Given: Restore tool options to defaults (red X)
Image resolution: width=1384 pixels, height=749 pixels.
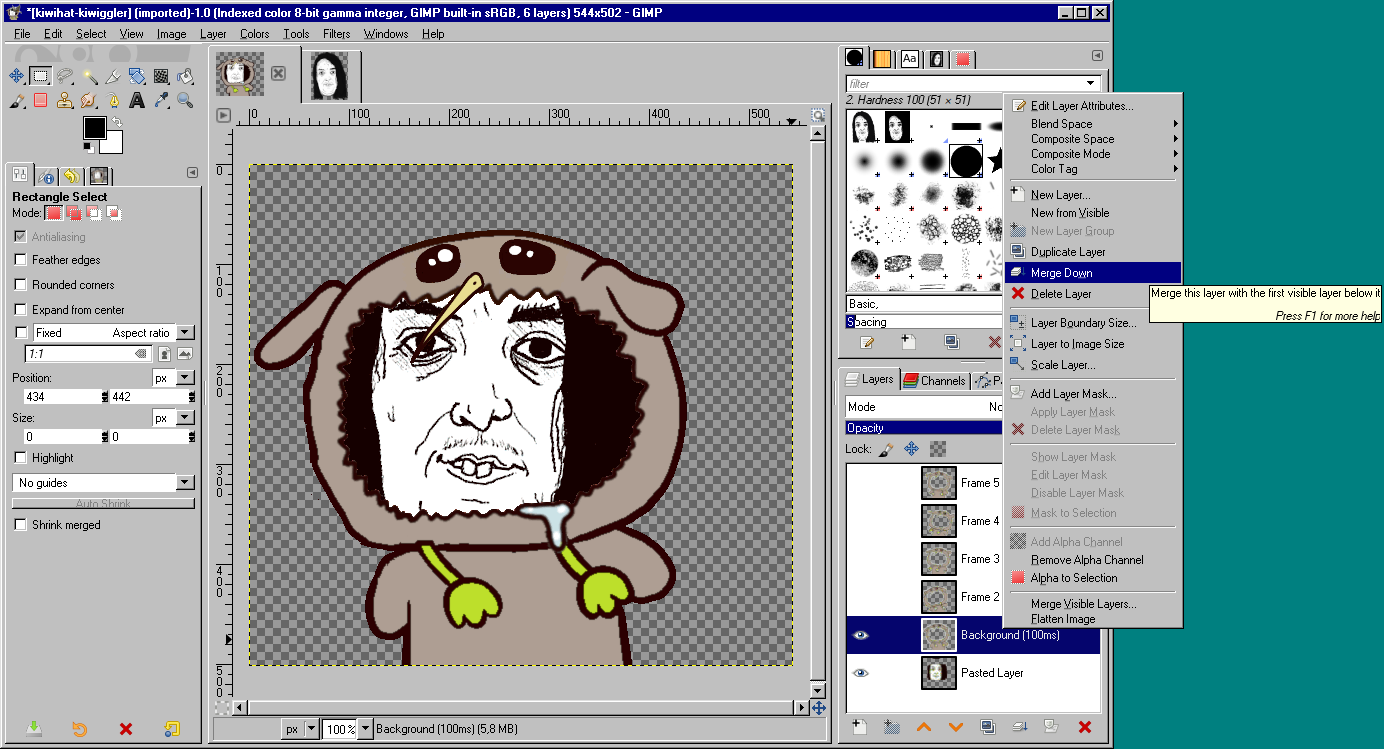Looking at the screenshot, I should tap(126, 729).
